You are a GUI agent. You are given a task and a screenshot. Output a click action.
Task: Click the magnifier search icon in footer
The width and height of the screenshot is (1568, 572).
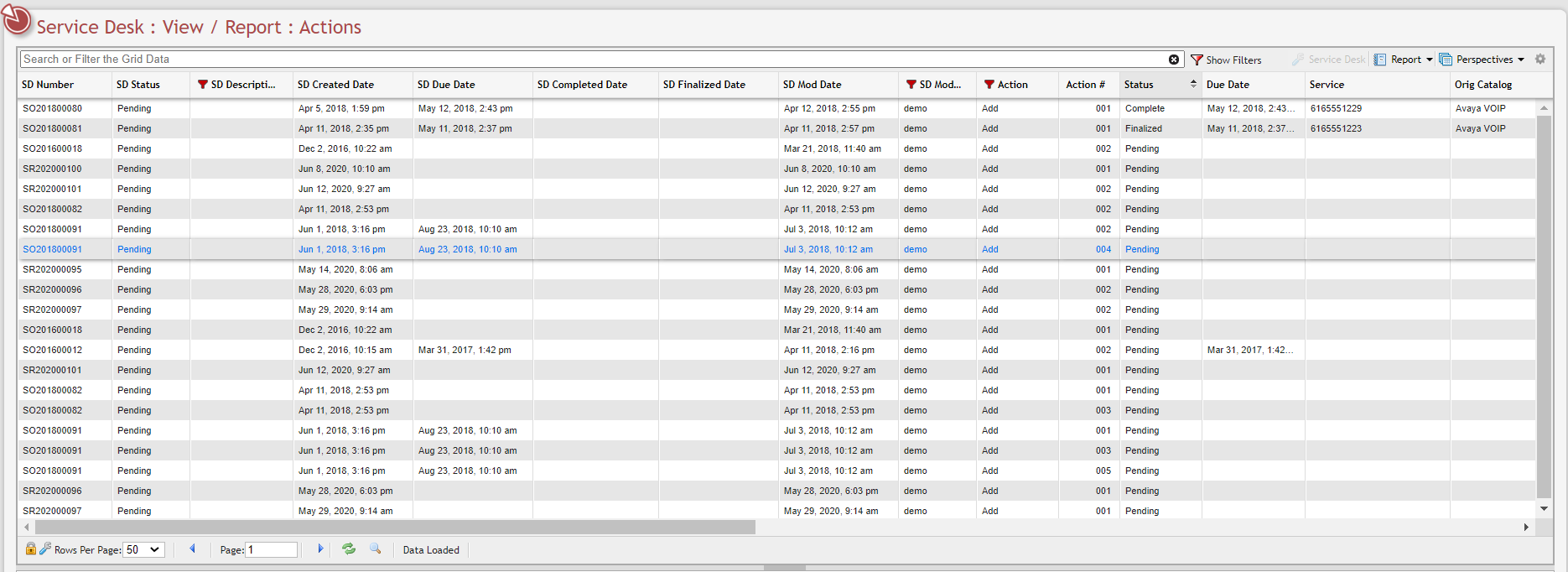point(376,549)
